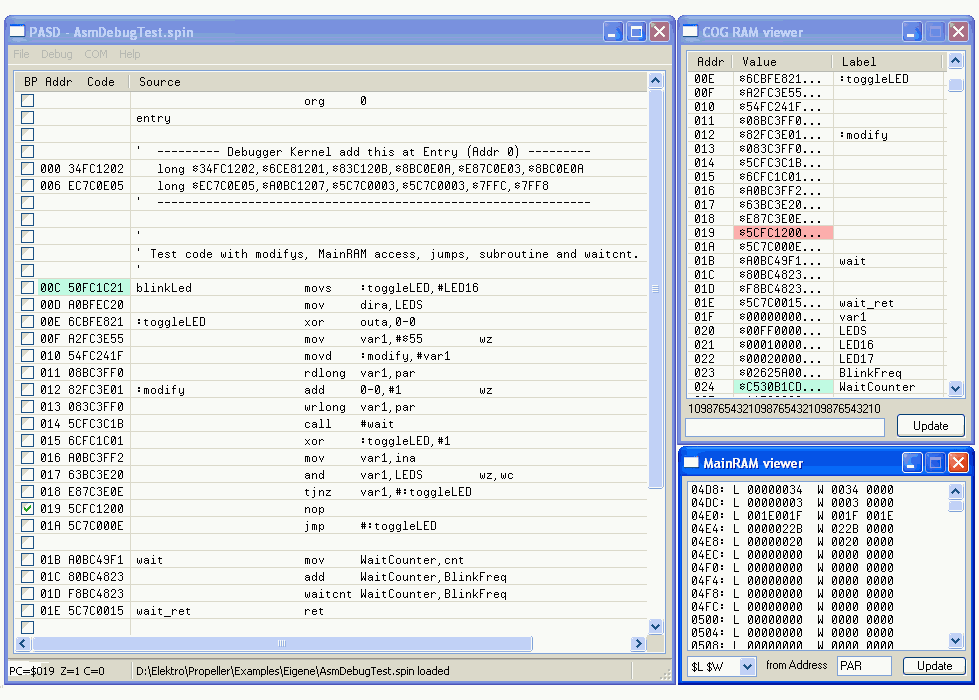Screen dimensions: 979x700
Task: Click the PAR address input field
Action: pos(864,666)
